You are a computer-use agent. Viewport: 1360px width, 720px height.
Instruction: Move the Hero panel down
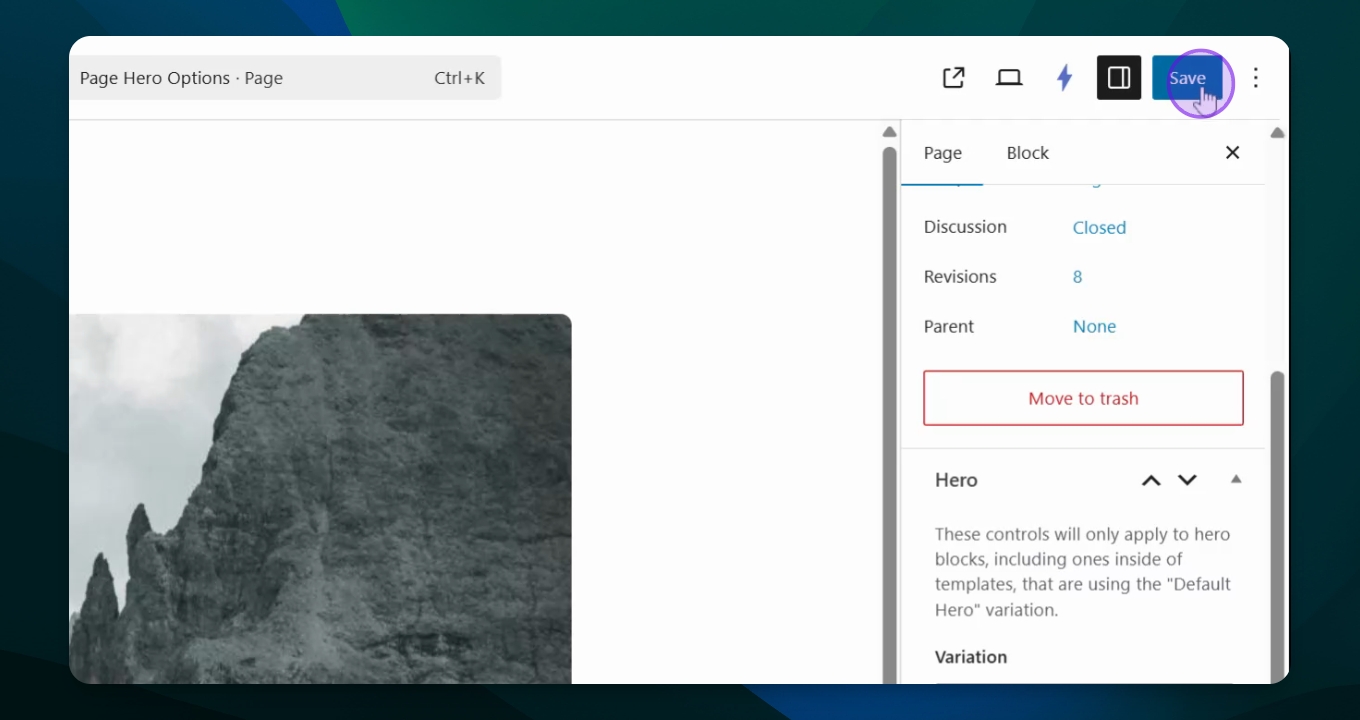pos(1187,480)
